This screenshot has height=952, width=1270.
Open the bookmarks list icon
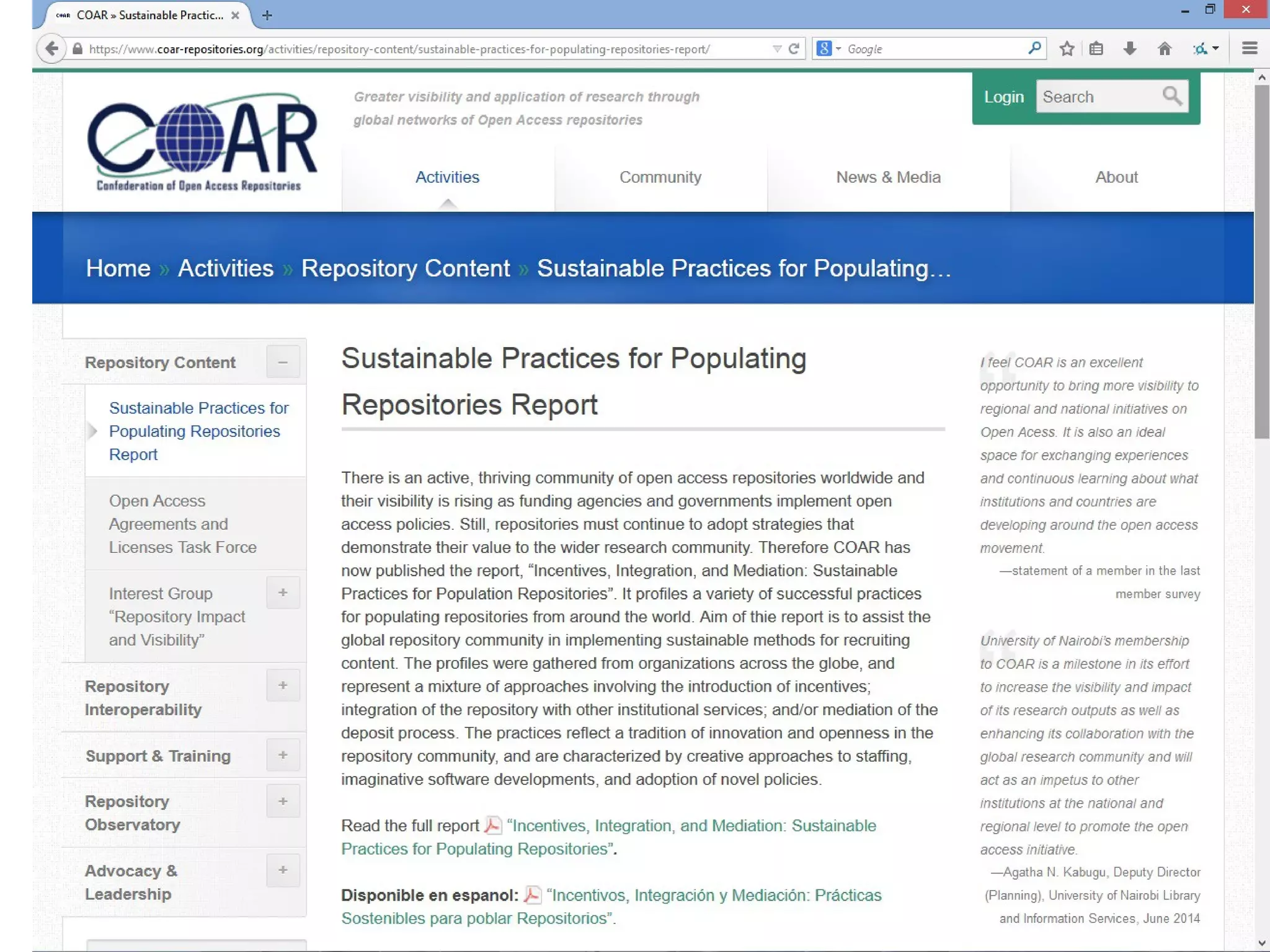click(1096, 49)
